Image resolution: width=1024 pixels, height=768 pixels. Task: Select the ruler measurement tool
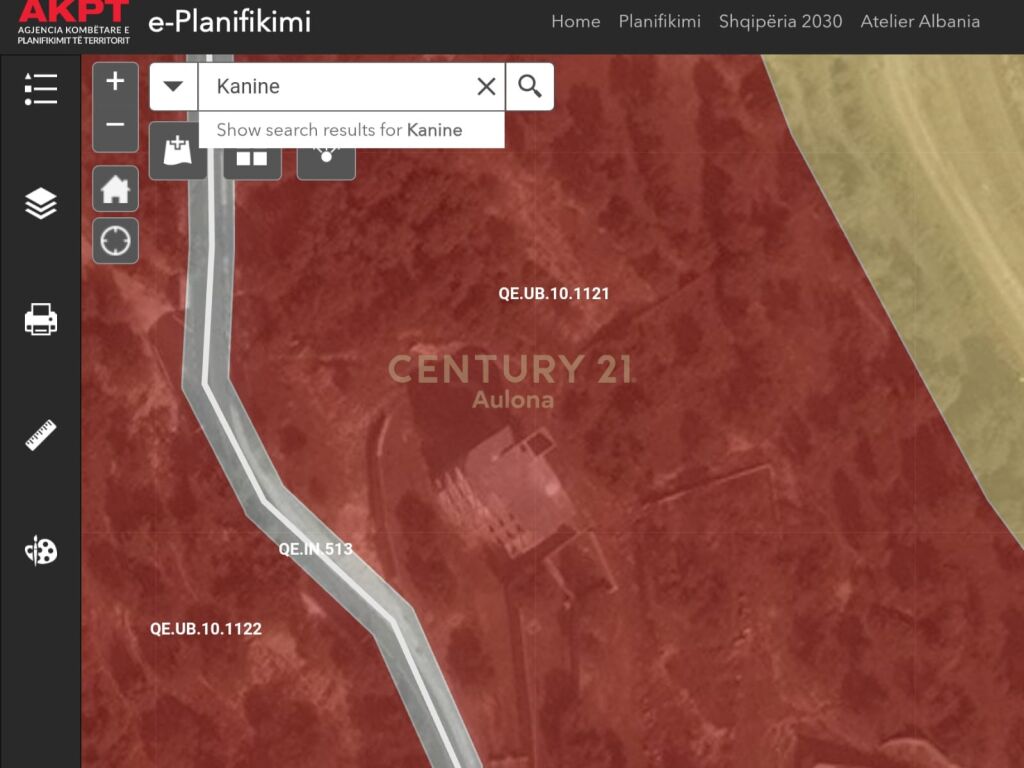[x=40, y=436]
